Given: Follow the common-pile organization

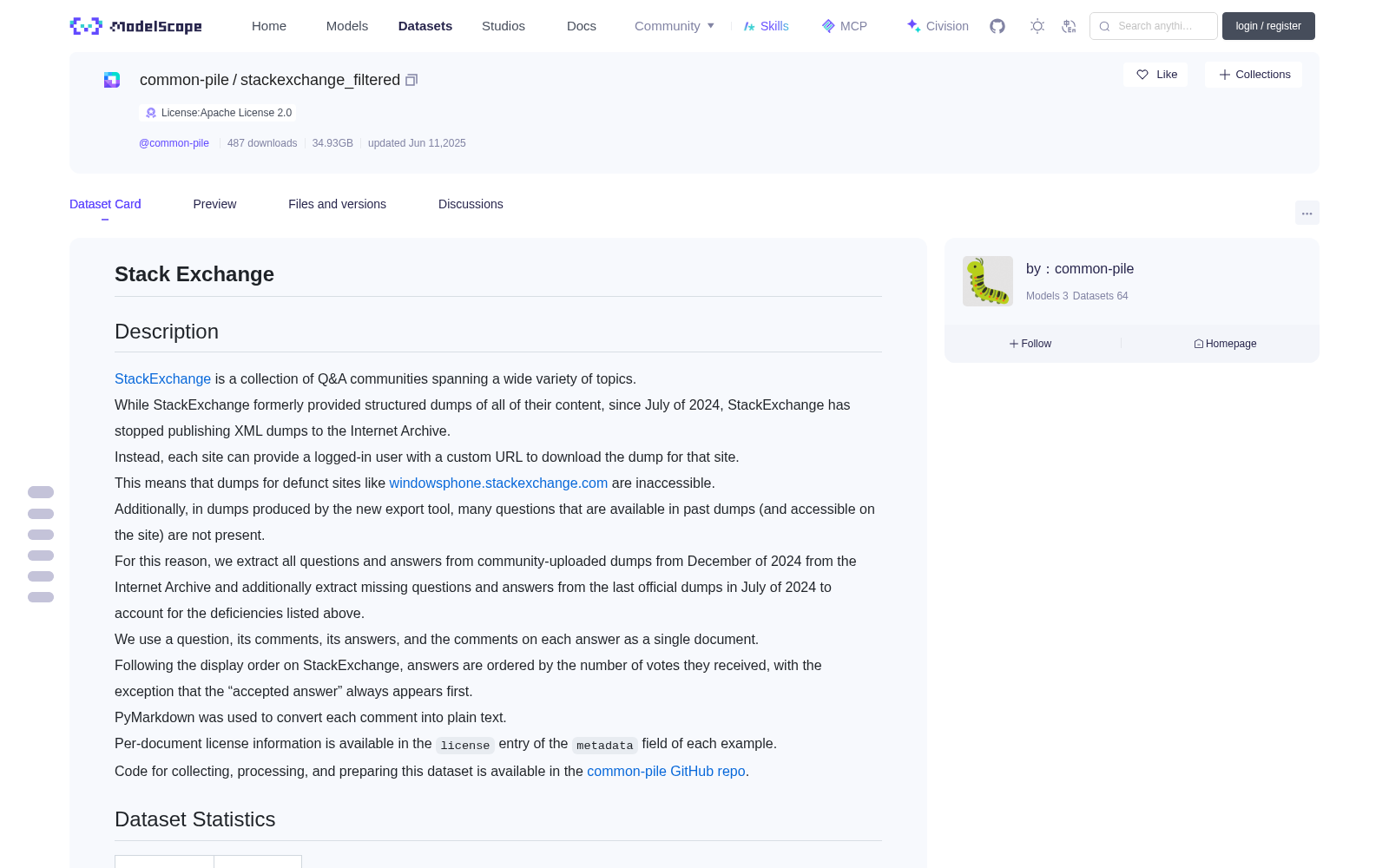Looking at the screenshot, I should 1030,344.
